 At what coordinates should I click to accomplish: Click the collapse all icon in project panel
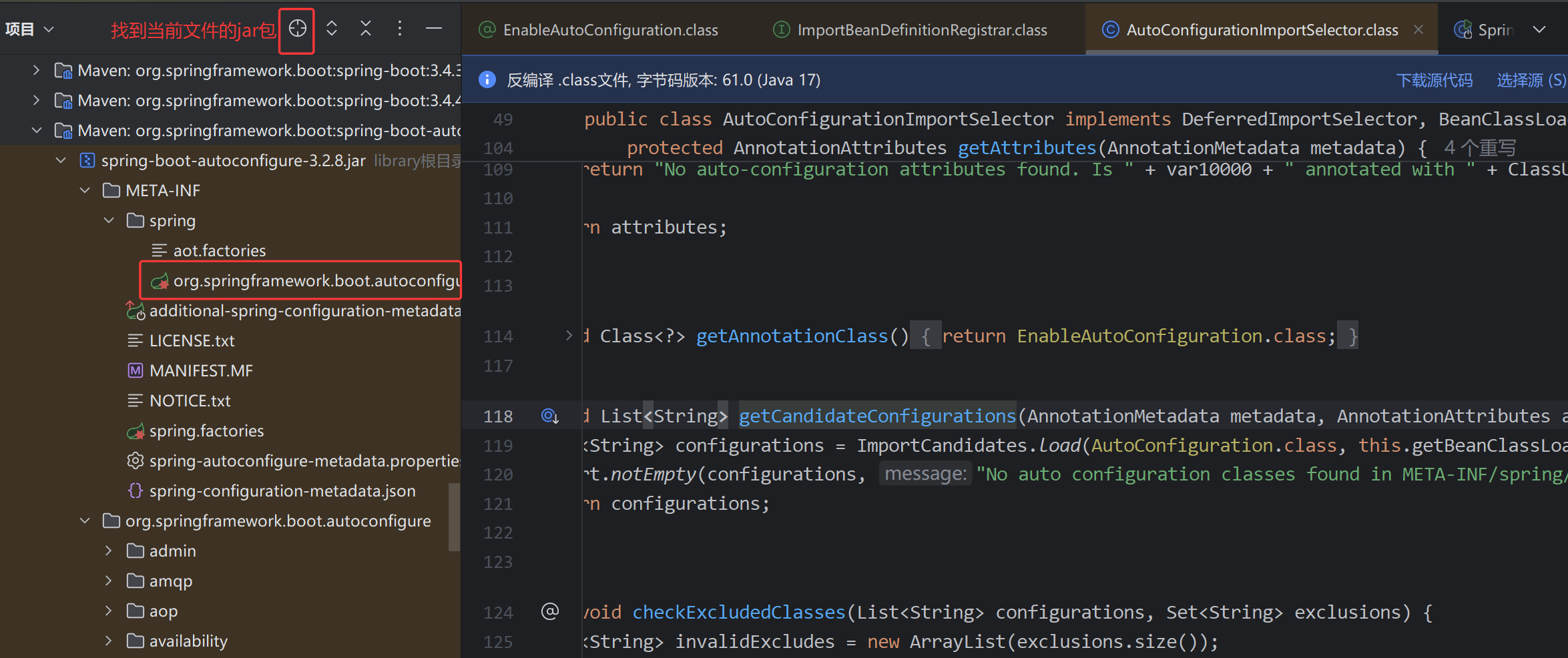[366, 29]
